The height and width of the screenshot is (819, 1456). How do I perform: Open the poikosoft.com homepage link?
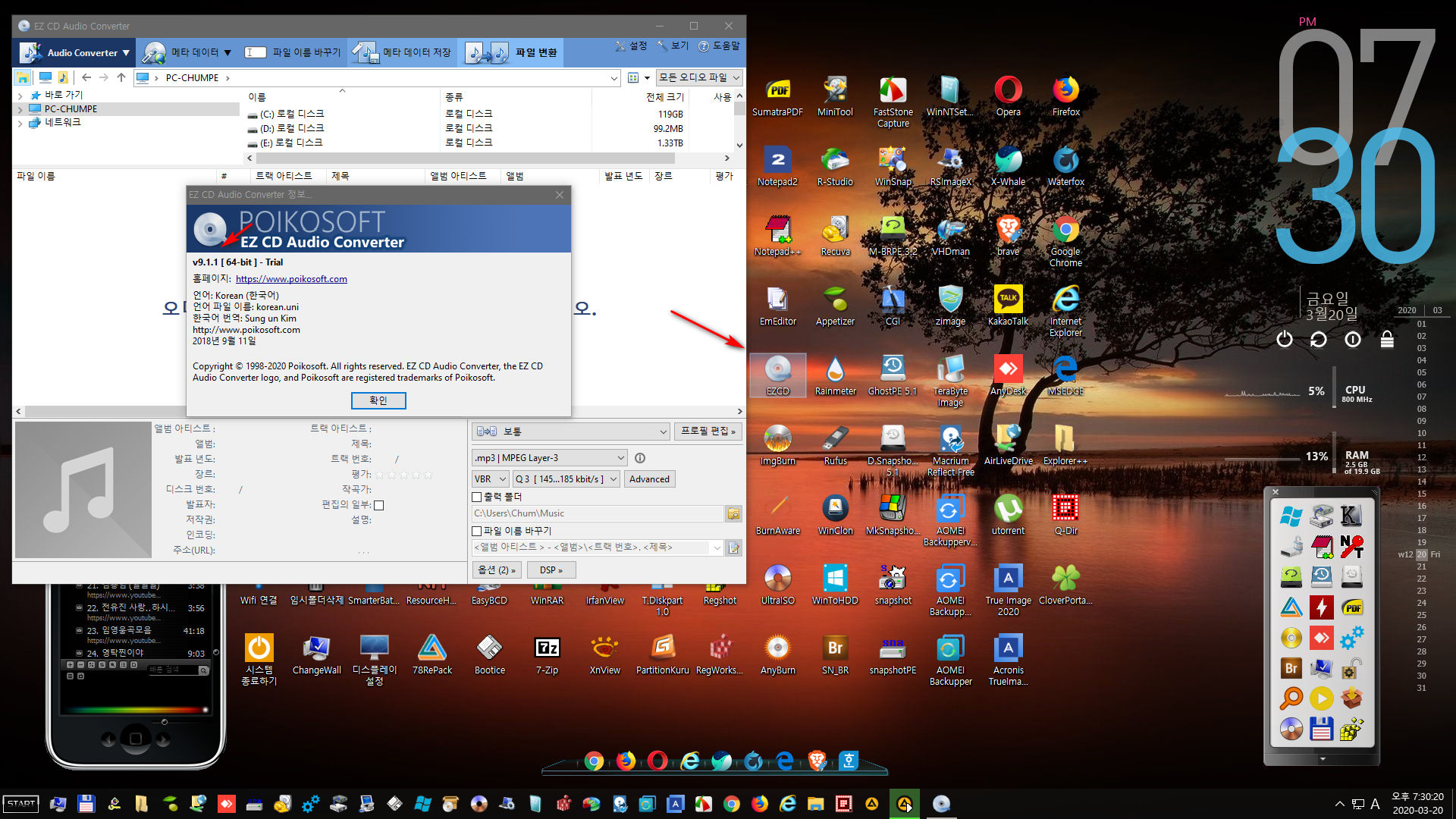291,279
